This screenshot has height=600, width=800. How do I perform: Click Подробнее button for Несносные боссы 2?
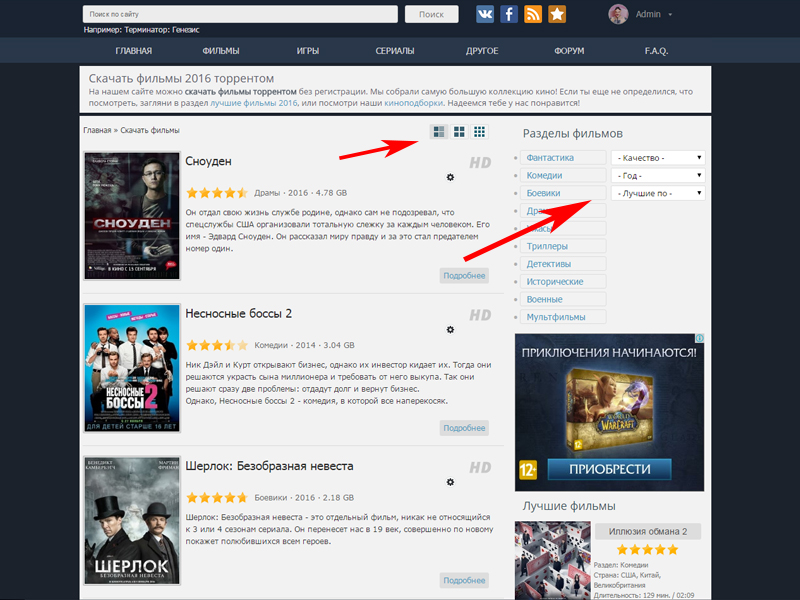[x=464, y=428]
